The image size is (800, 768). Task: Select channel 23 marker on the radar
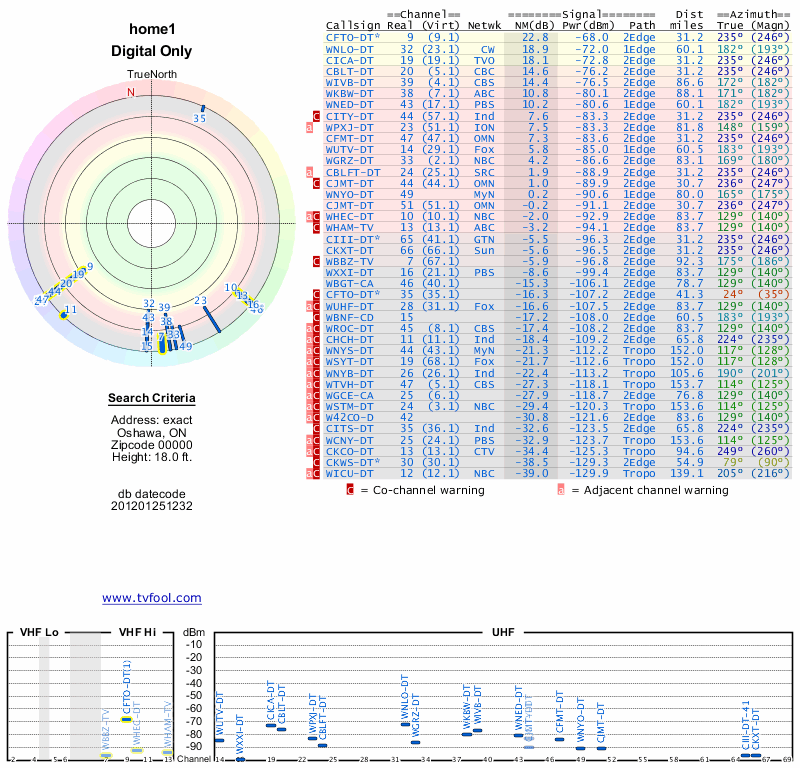[x=212, y=316]
